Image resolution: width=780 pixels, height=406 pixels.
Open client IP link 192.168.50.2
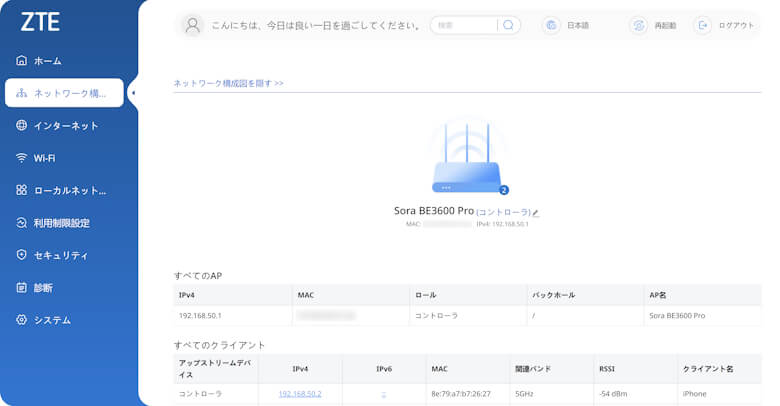(300, 394)
